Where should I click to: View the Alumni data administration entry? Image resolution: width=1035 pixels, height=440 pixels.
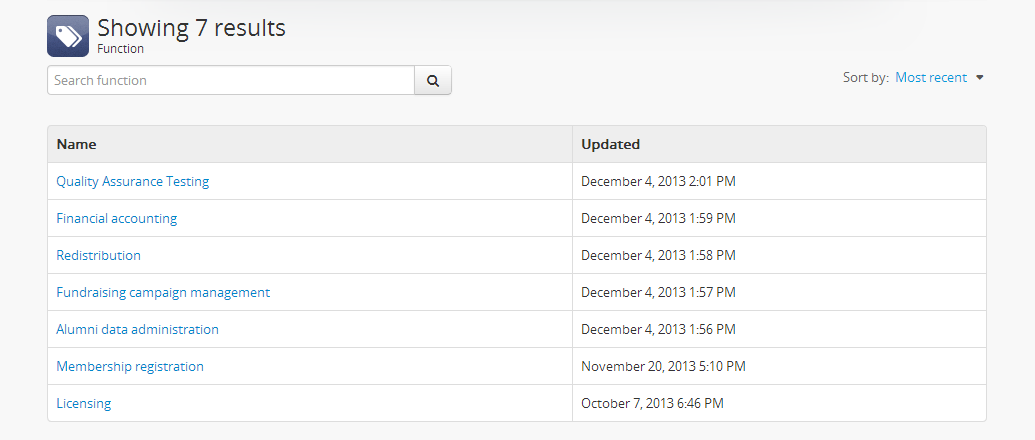tap(137, 329)
